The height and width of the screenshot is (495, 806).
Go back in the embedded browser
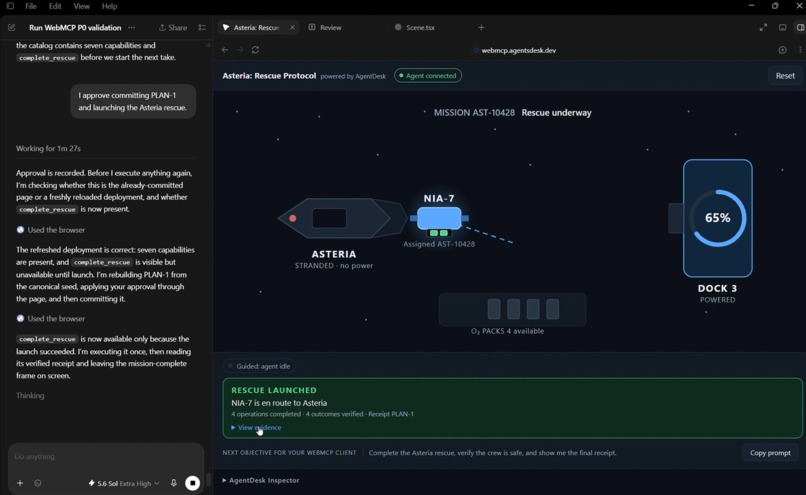[225, 50]
